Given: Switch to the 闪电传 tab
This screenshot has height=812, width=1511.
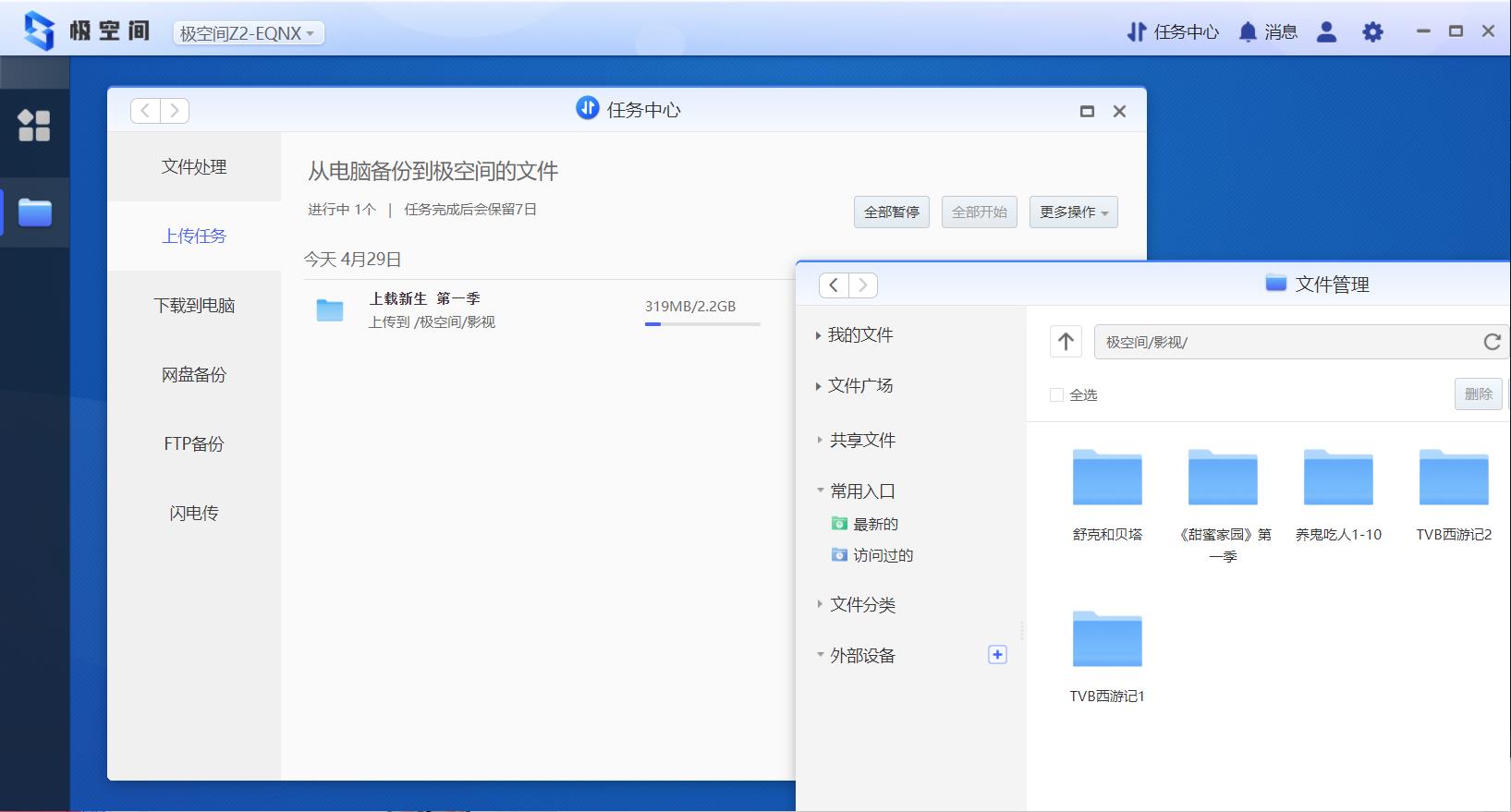Looking at the screenshot, I should [x=194, y=513].
